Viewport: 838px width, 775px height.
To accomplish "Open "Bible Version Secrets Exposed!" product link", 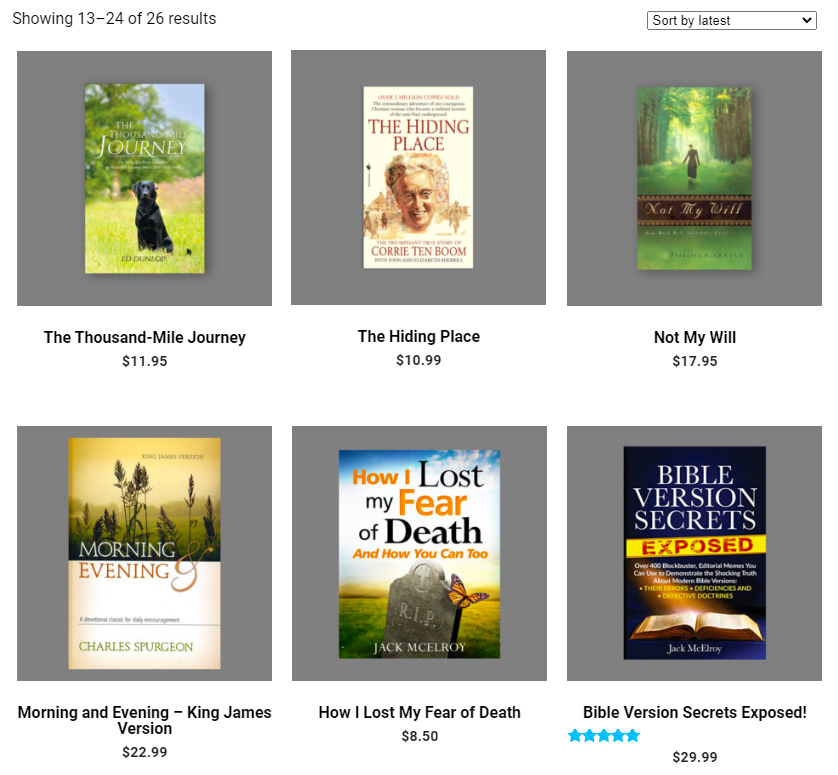I will click(x=694, y=712).
